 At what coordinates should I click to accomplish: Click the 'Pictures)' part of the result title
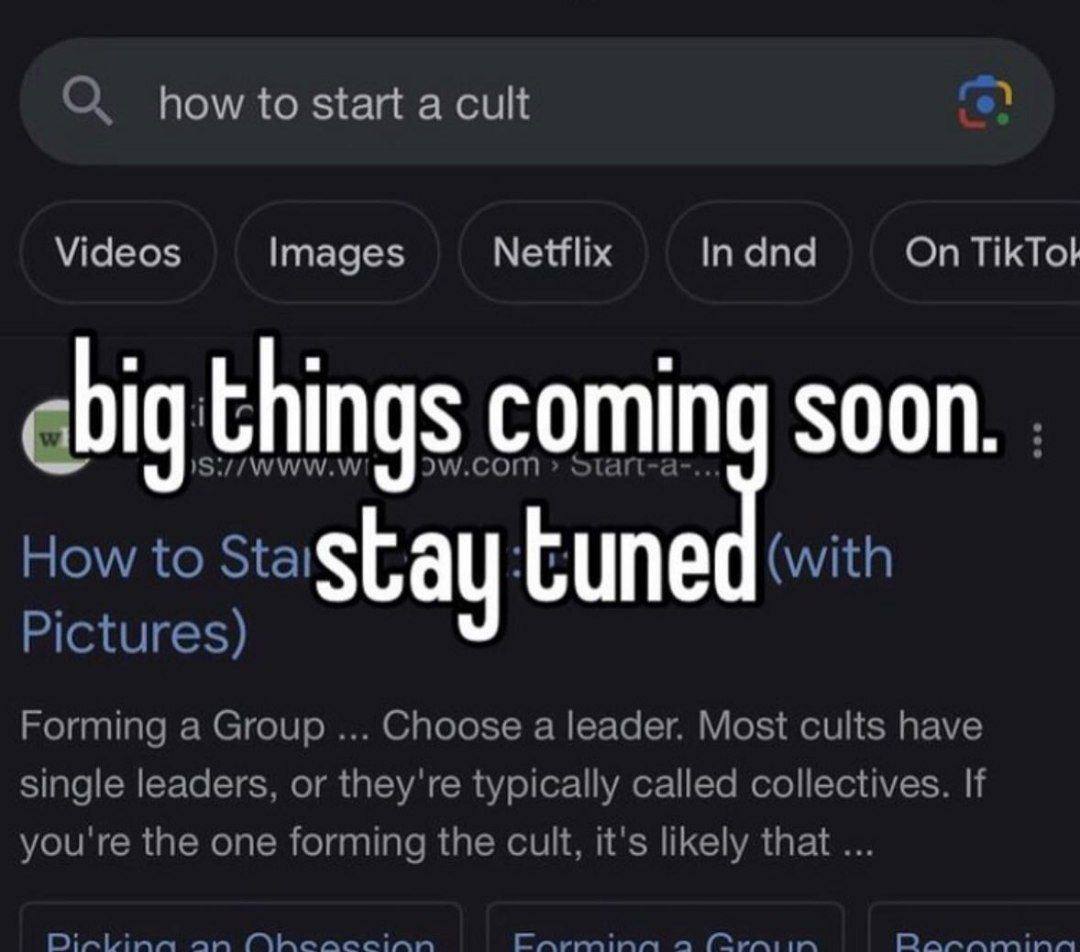[x=134, y=632]
